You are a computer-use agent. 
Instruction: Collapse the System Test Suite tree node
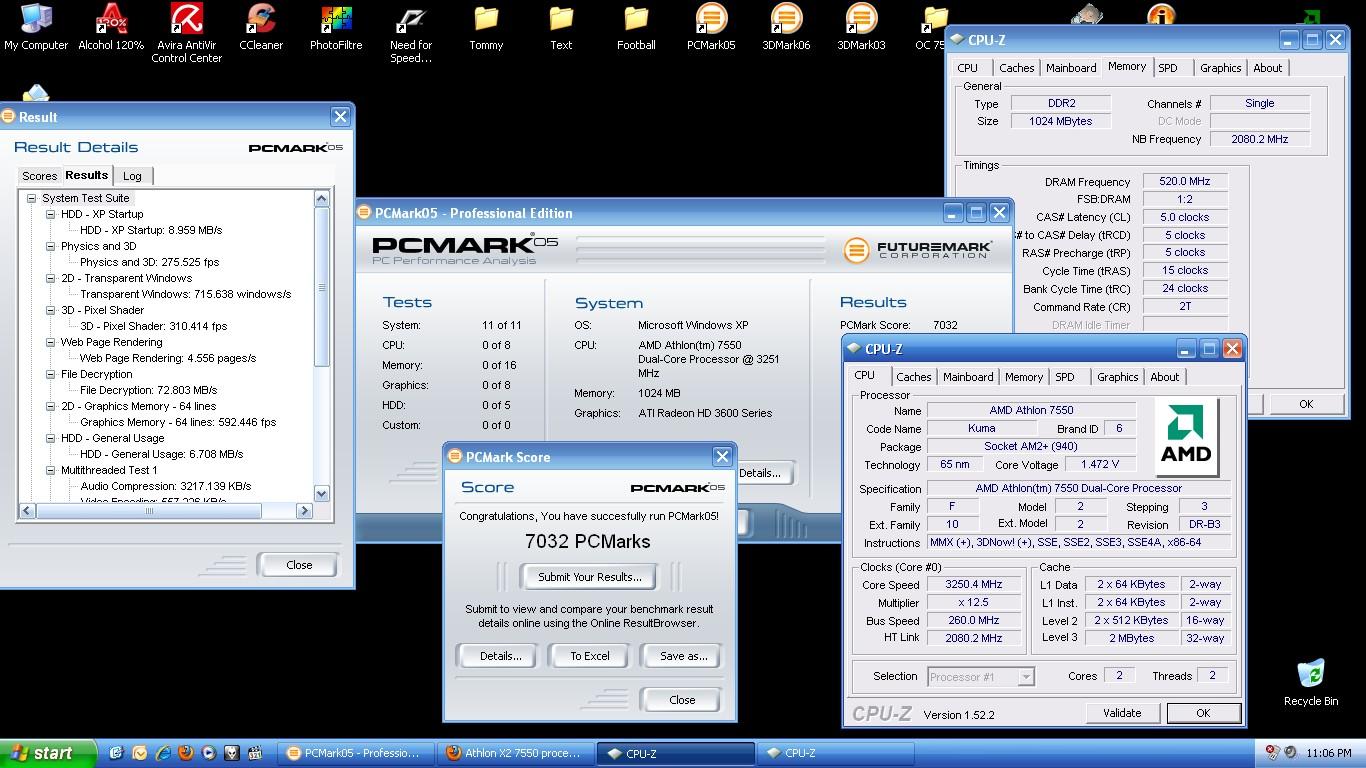32,198
